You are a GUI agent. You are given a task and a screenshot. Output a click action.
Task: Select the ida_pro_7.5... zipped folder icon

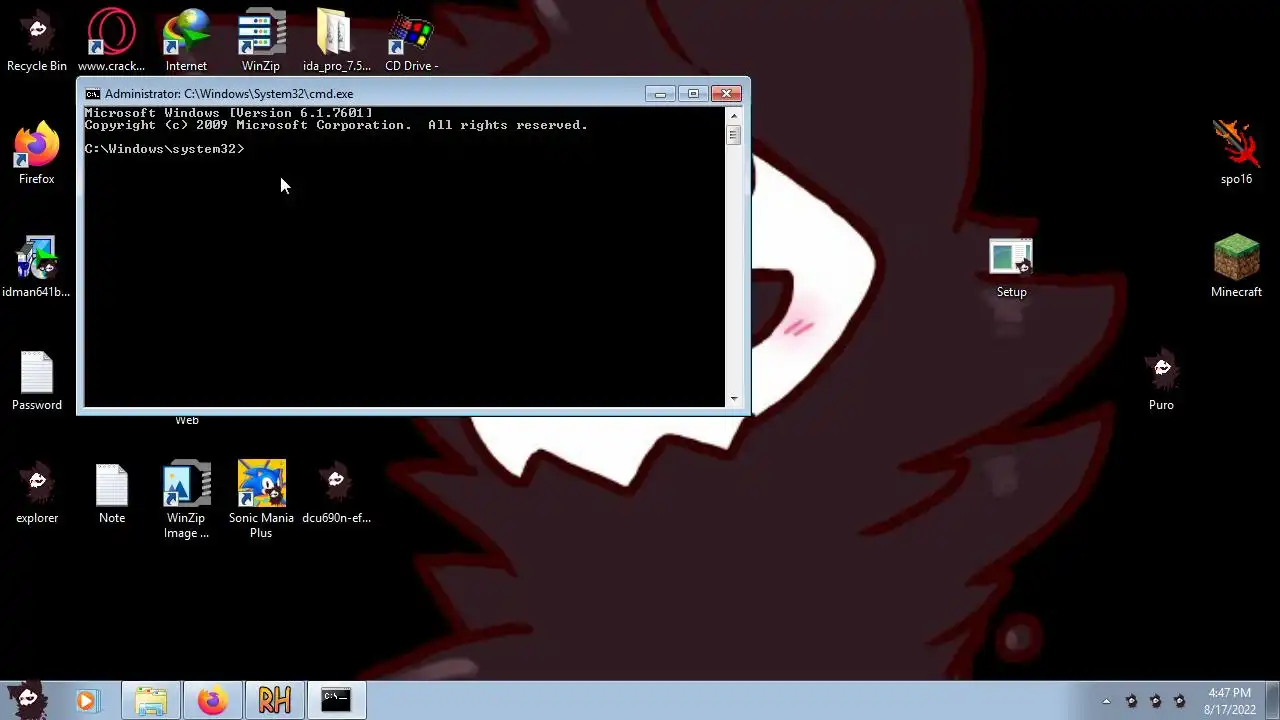(336, 40)
